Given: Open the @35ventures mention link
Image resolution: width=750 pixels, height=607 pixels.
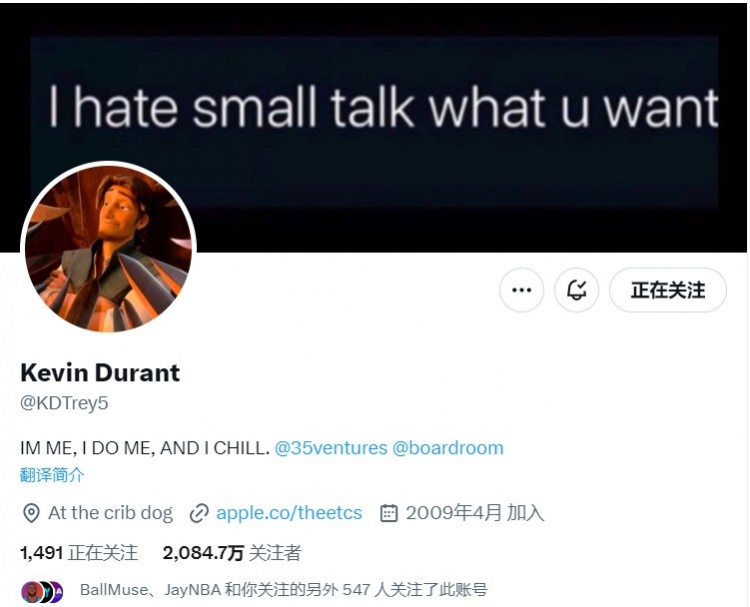Looking at the screenshot, I should tap(331, 448).
